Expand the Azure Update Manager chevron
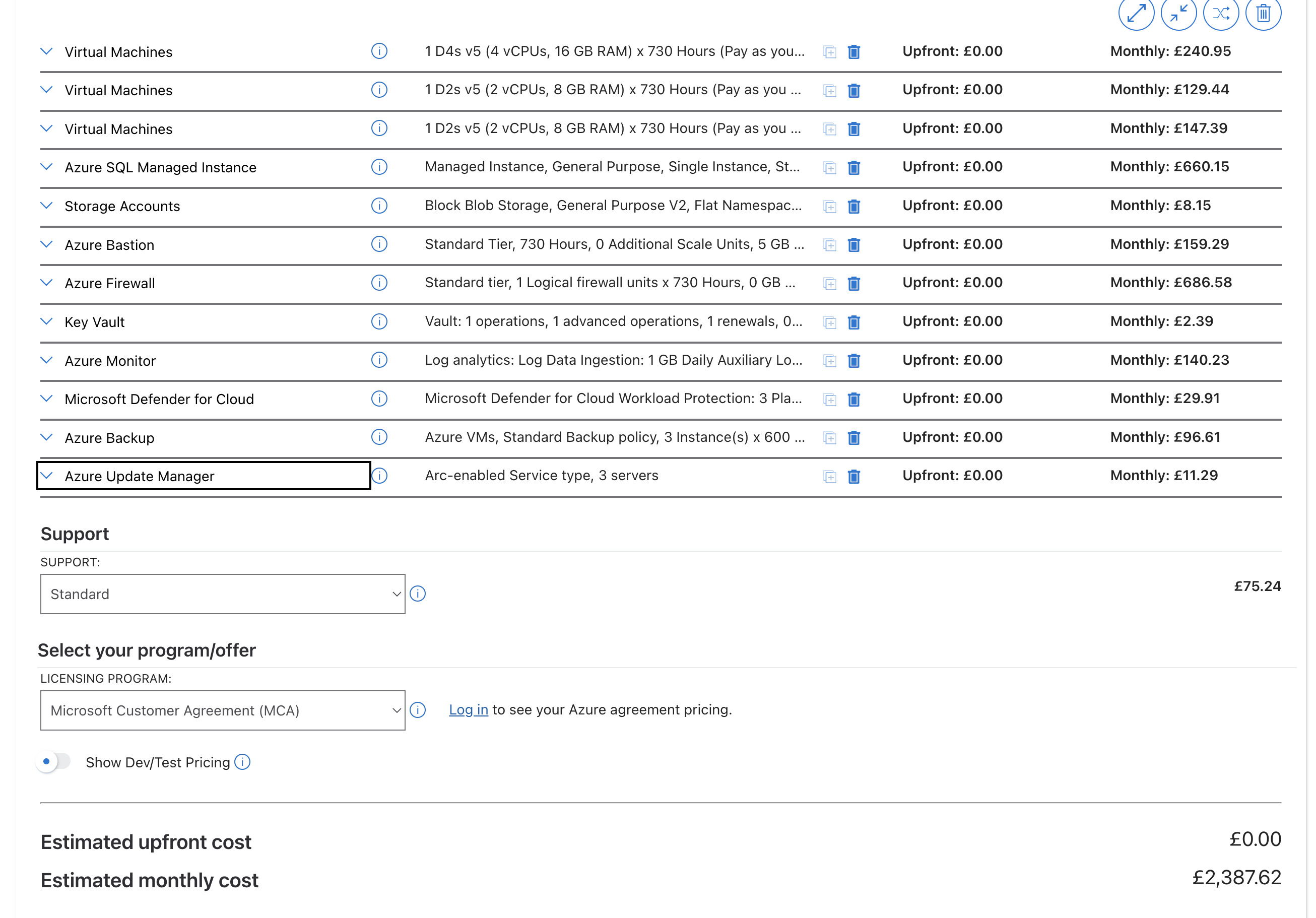 coord(47,476)
